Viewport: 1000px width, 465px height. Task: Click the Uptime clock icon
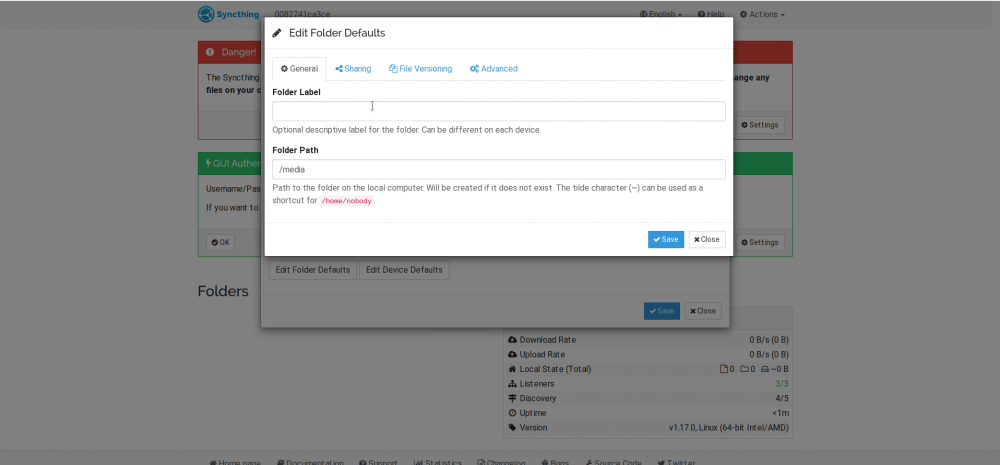pos(512,413)
